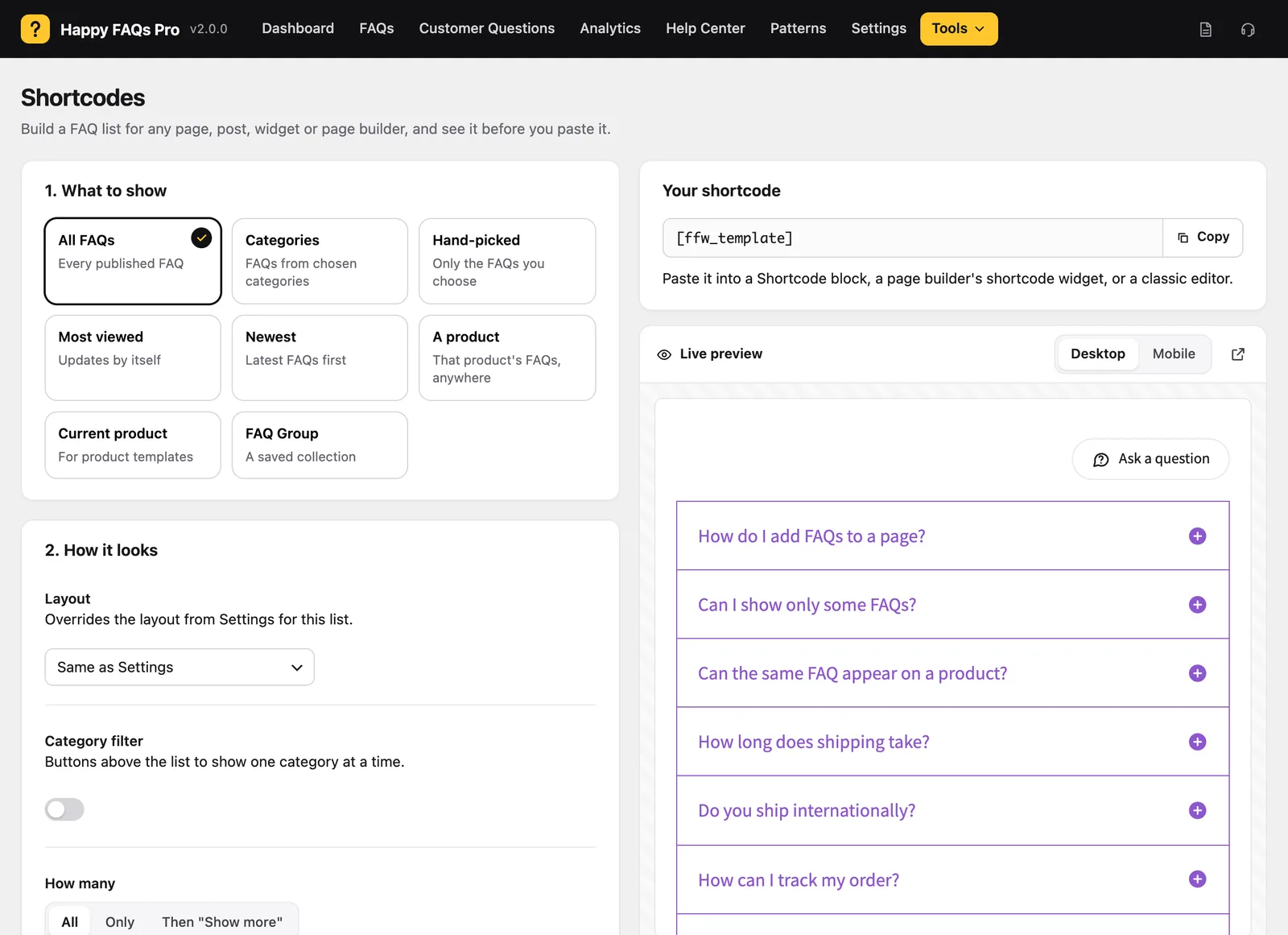Select 'Only' in How many options
This screenshot has height=935, width=1288.
click(120, 922)
